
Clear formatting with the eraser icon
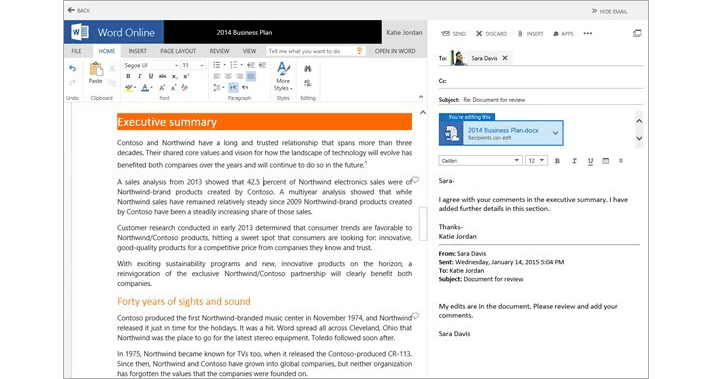pyautogui.click(x=185, y=87)
